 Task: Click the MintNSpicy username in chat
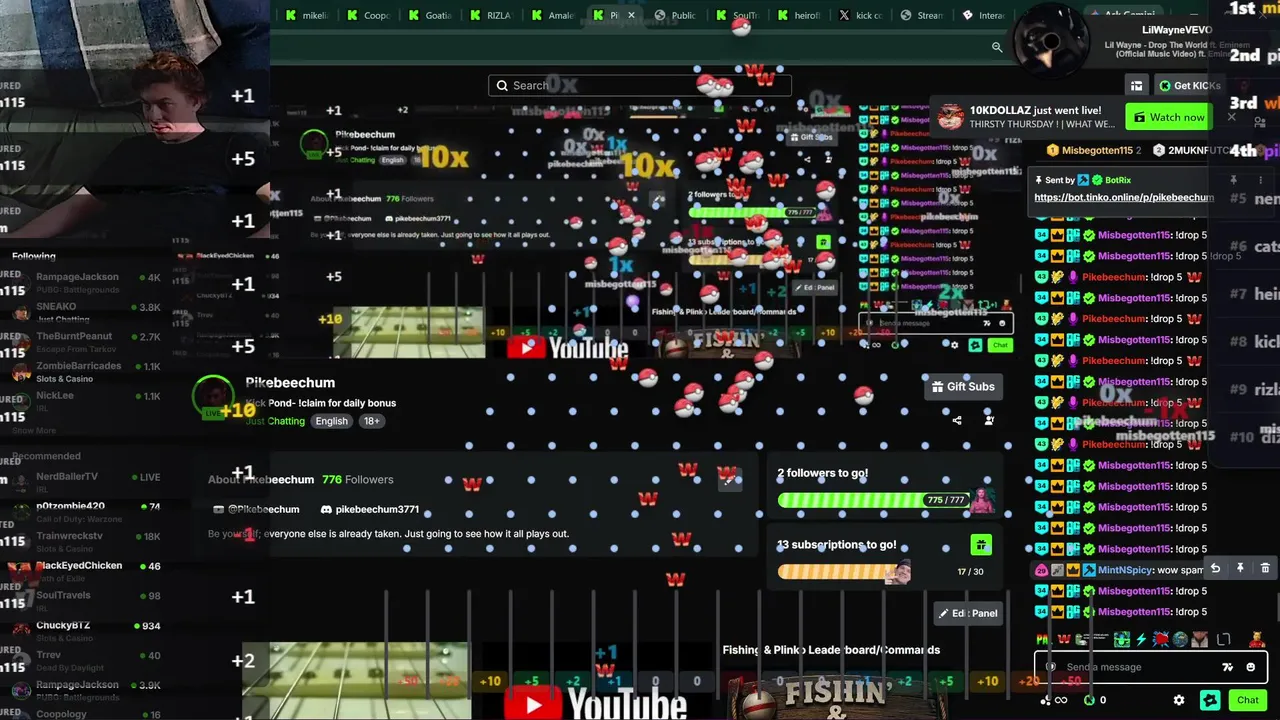(1124, 570)
